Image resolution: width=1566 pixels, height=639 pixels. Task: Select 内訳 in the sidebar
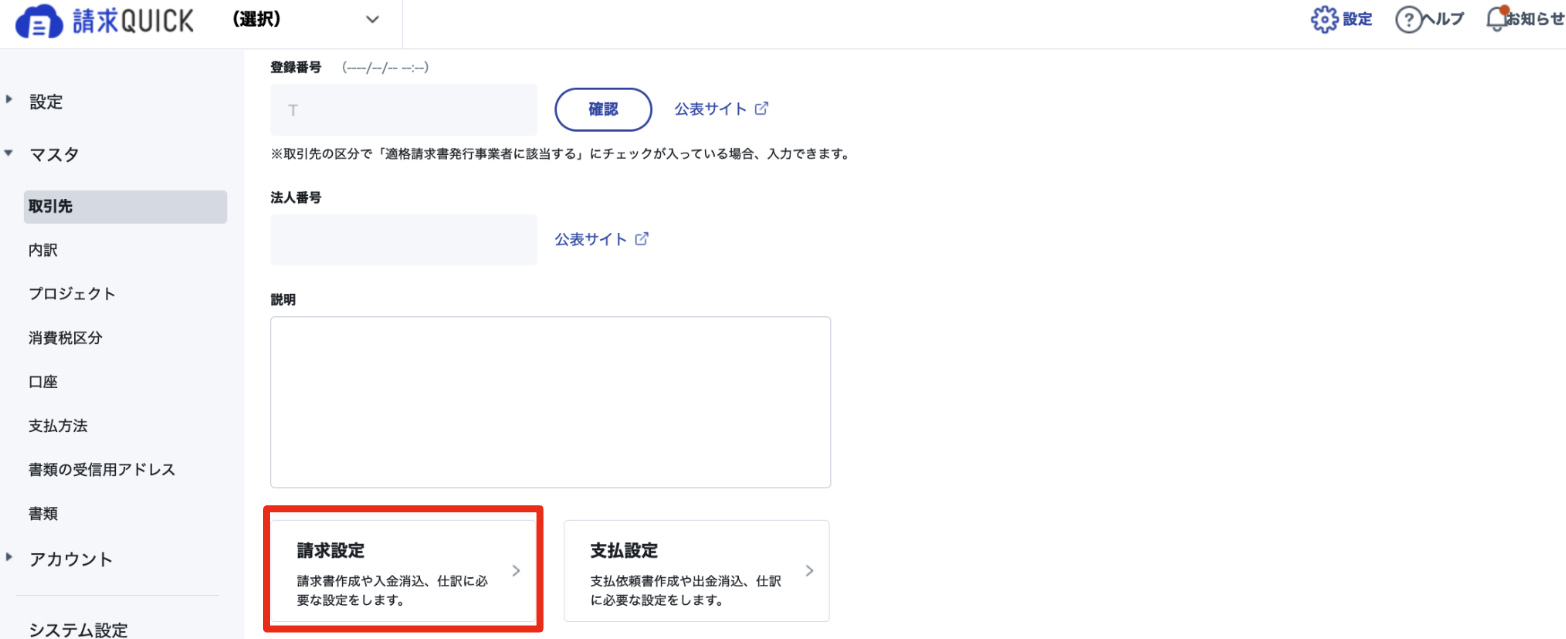(x=44, y=250)
